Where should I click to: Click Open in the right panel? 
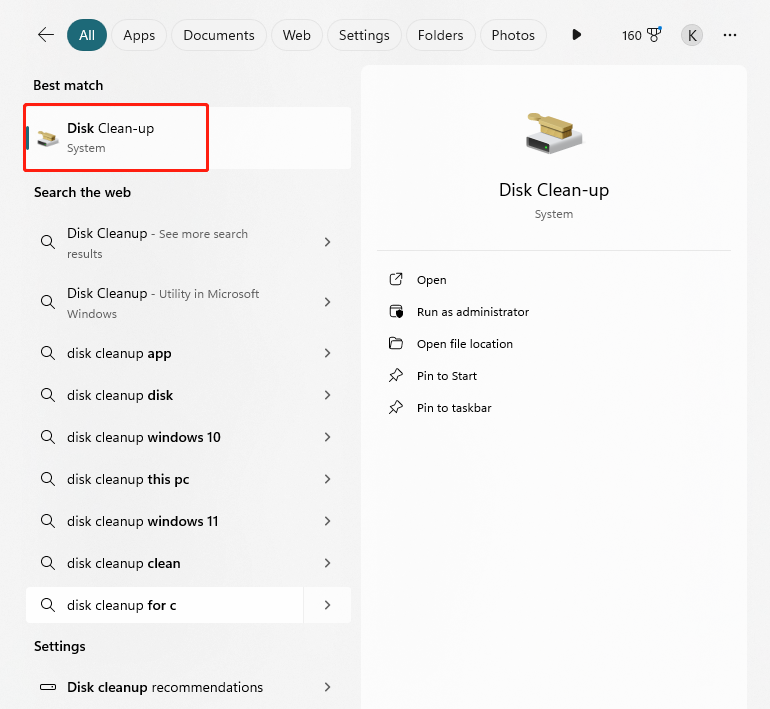(x=431, y=280)
